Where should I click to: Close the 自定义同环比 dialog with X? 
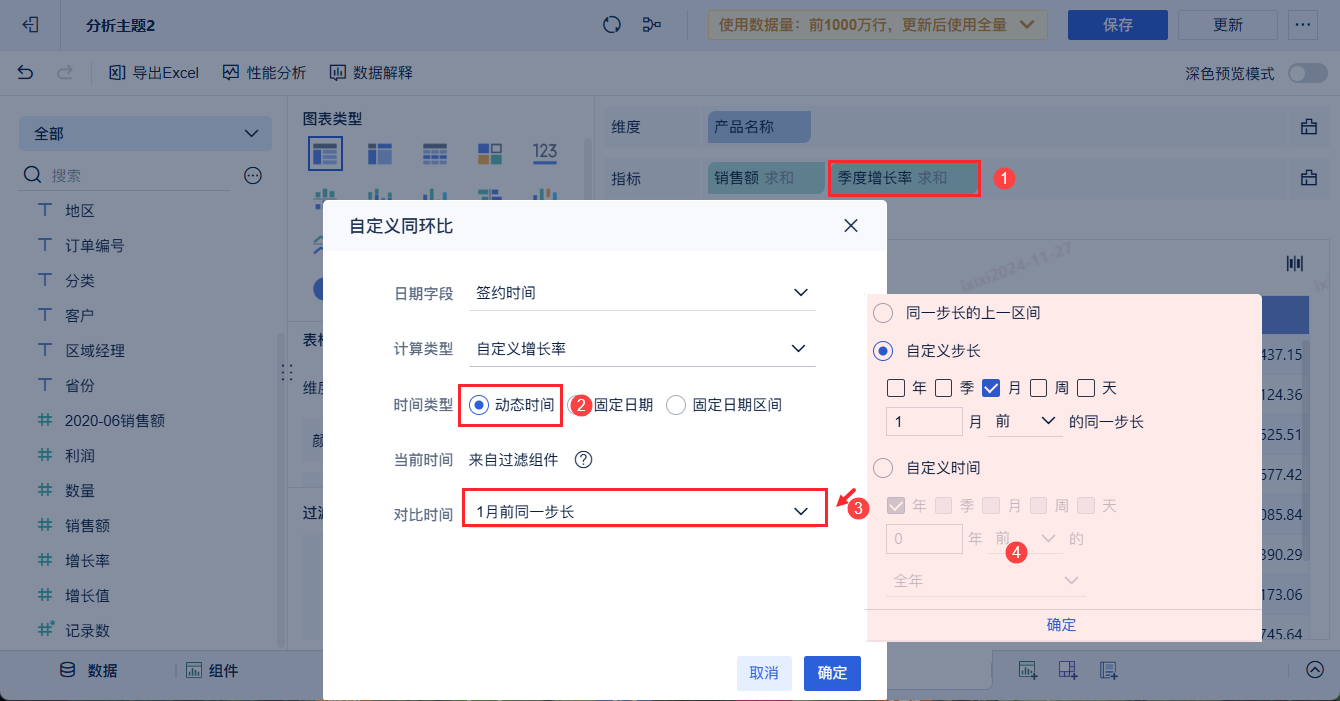pos(851,226)
